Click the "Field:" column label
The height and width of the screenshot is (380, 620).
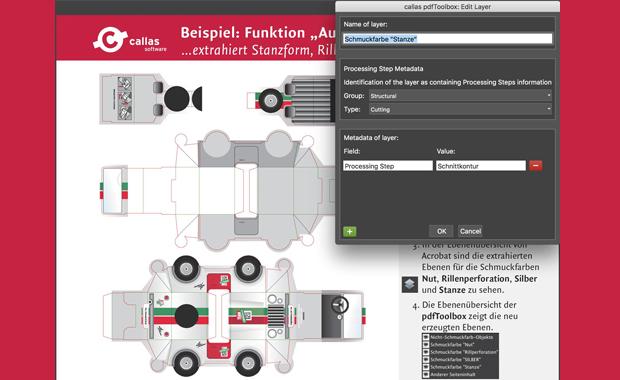pos(352,151)
